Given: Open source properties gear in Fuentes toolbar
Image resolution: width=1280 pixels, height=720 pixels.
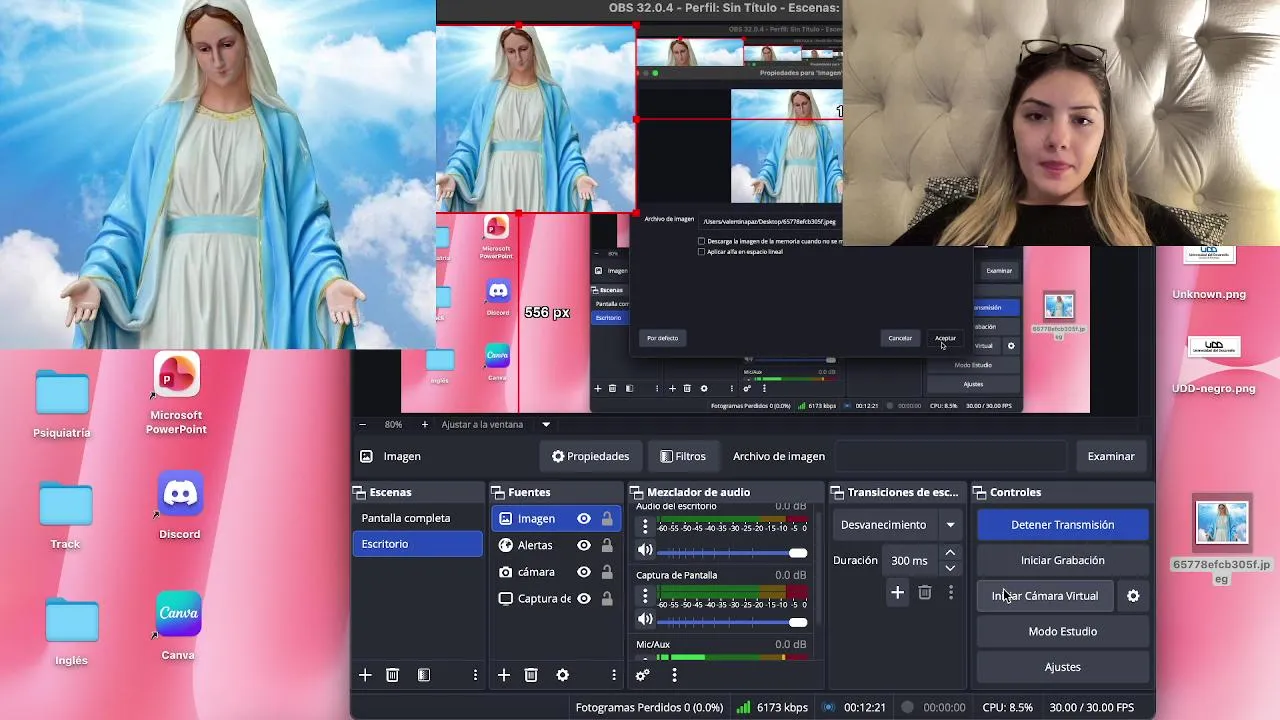Looking at the screenshot, I should pyautogui.click(x=562, y=675).
